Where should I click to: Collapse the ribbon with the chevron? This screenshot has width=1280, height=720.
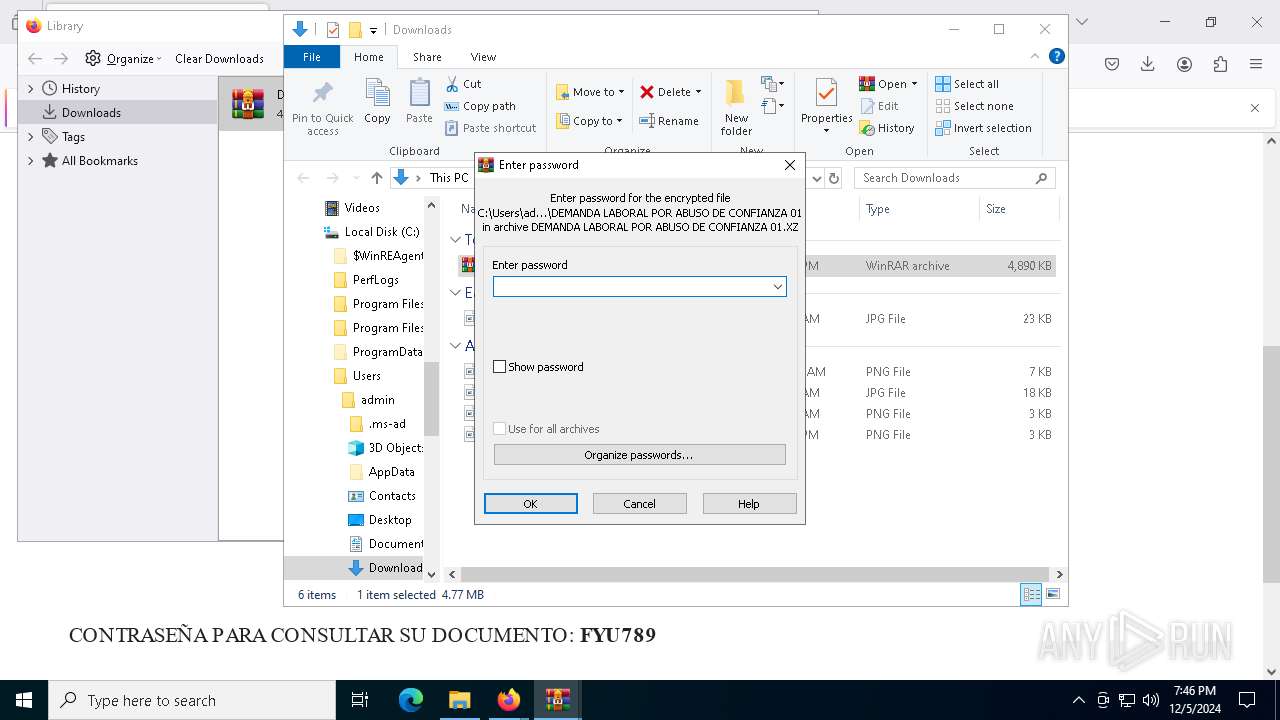1035,57
